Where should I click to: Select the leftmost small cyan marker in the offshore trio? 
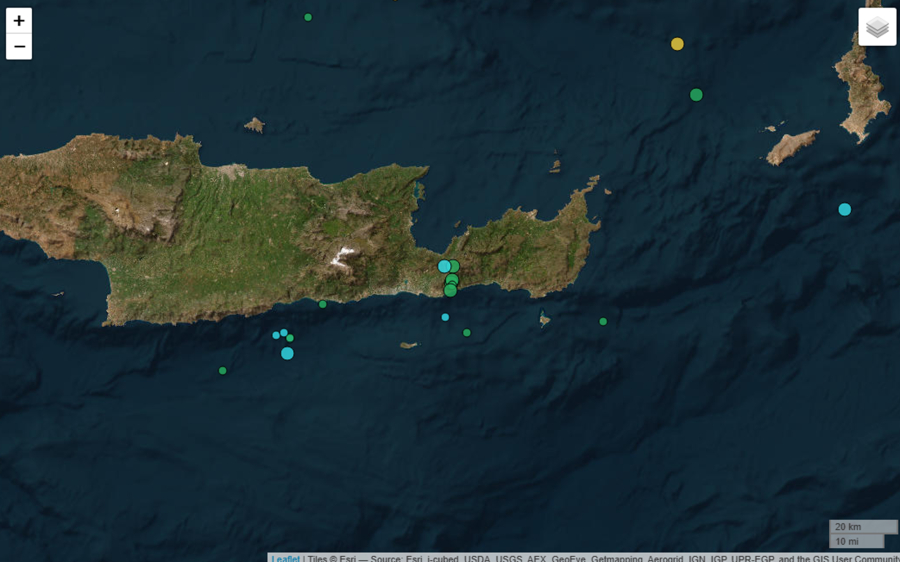coord(276,335)
